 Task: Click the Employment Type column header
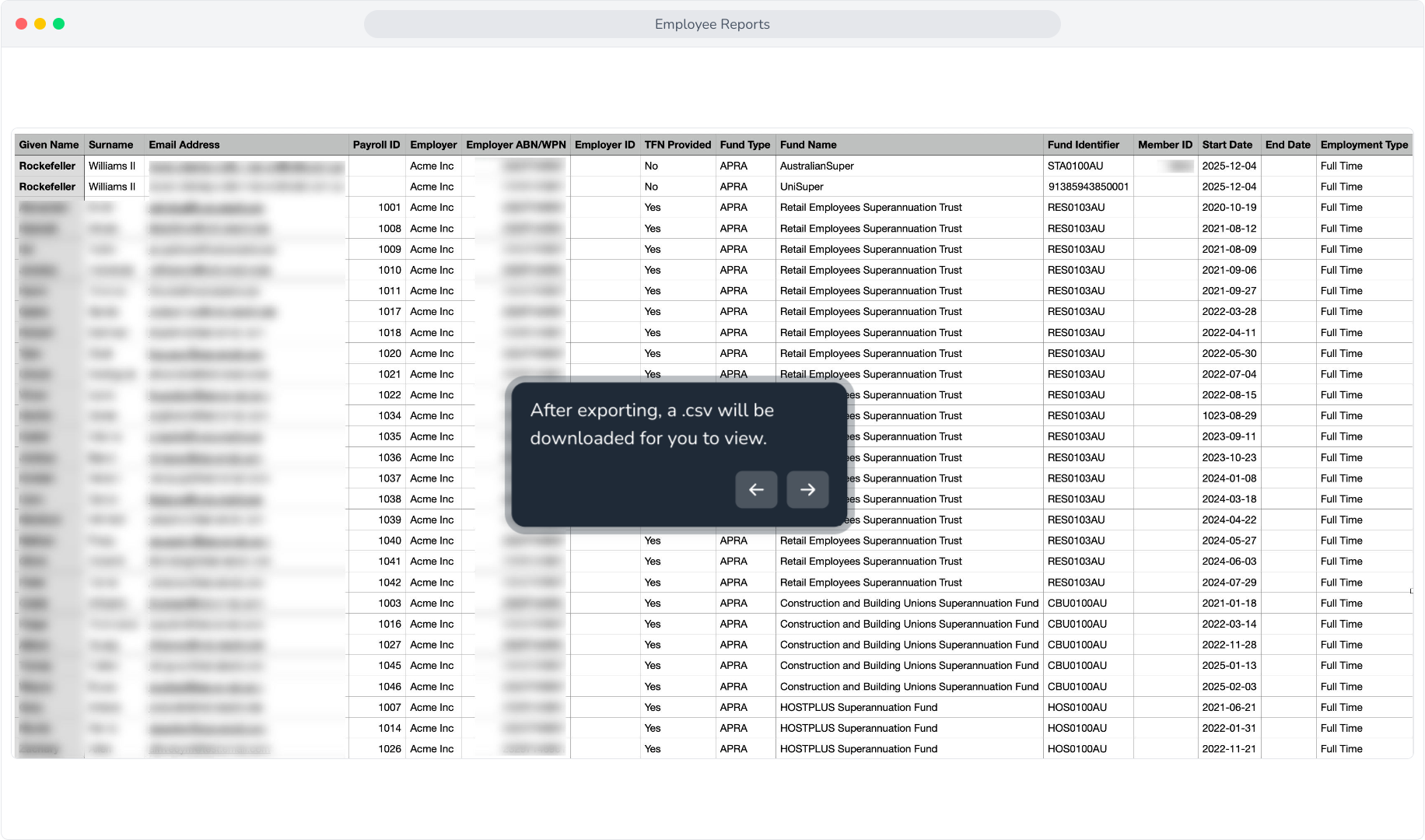[x=1364, y=145]
